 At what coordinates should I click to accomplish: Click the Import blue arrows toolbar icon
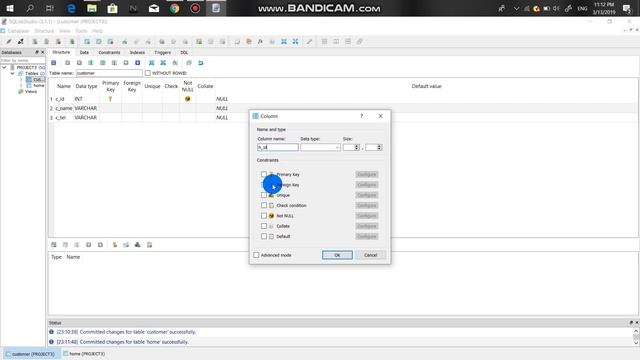point(284,42)
